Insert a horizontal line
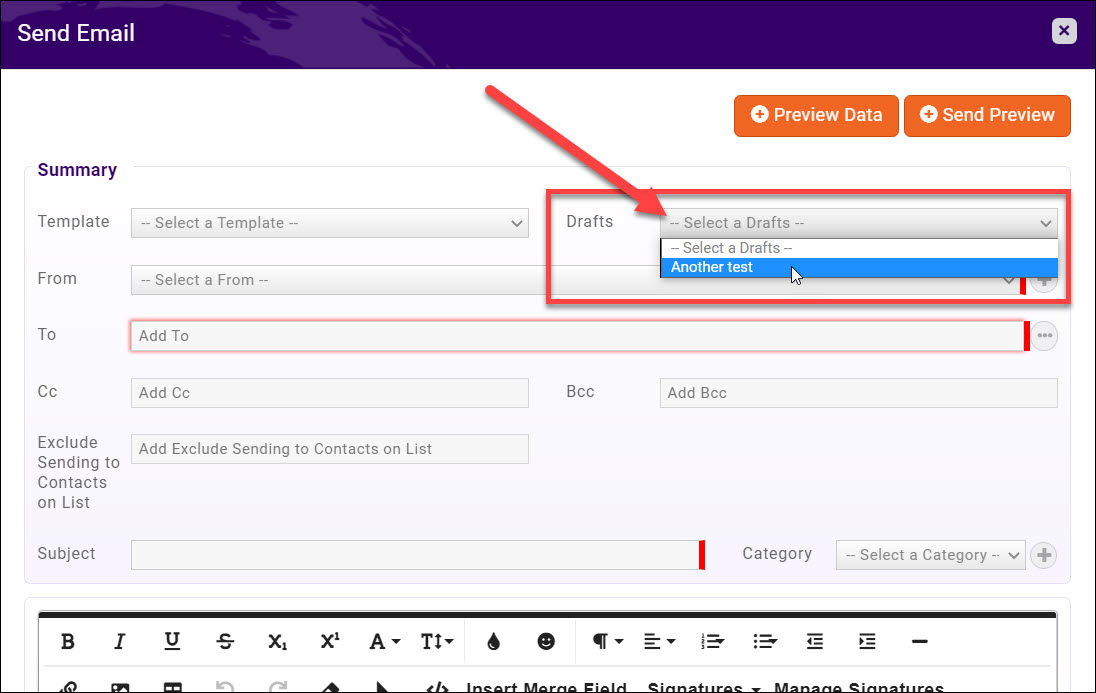Viewport: 1096px width, 693px height. click(919, 641)
